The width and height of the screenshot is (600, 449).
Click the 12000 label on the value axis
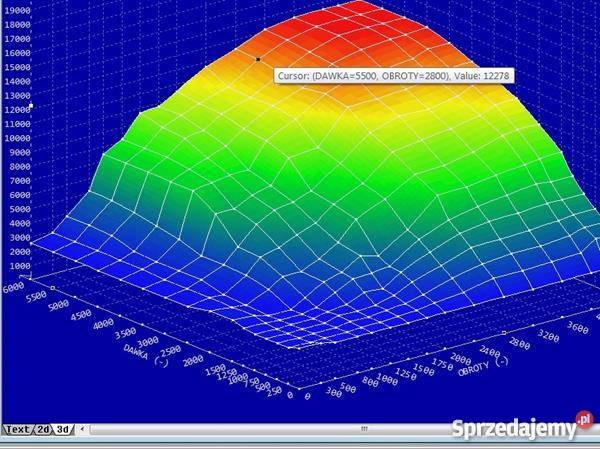(17, 110)
